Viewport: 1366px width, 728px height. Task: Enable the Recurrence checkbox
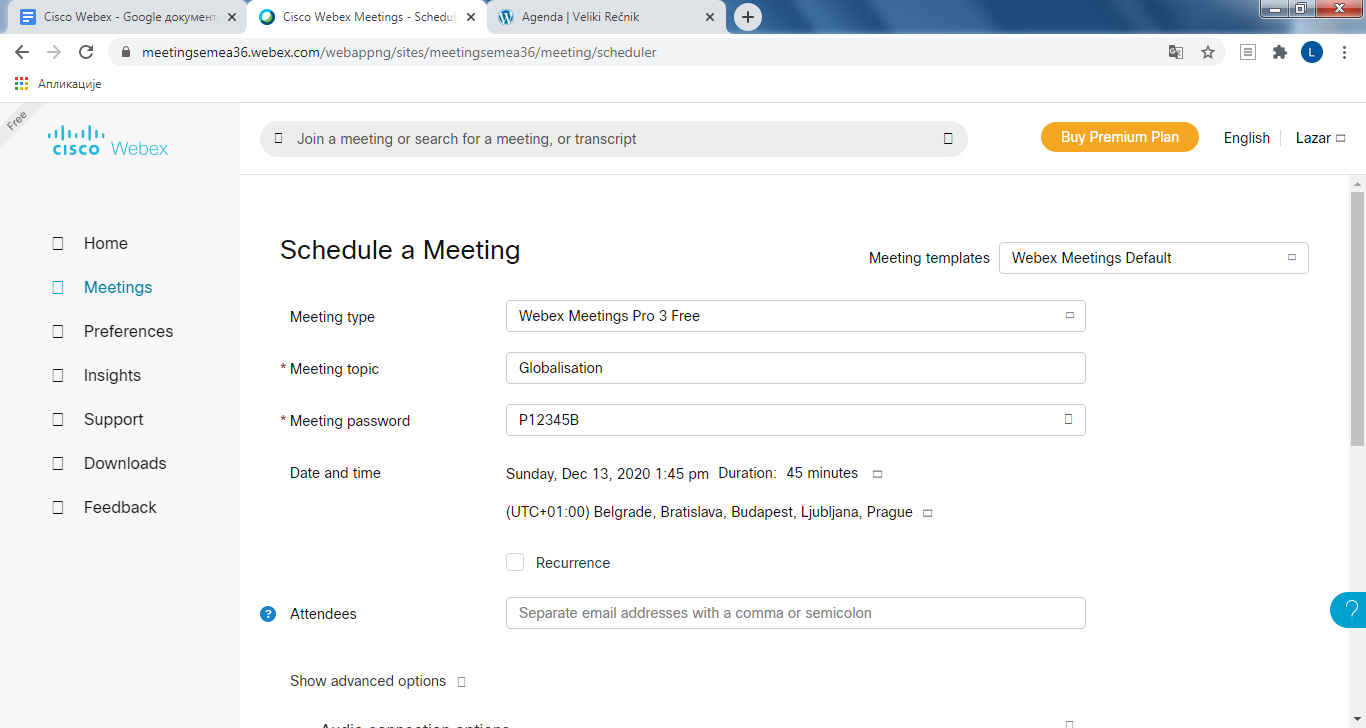point(515,562)
